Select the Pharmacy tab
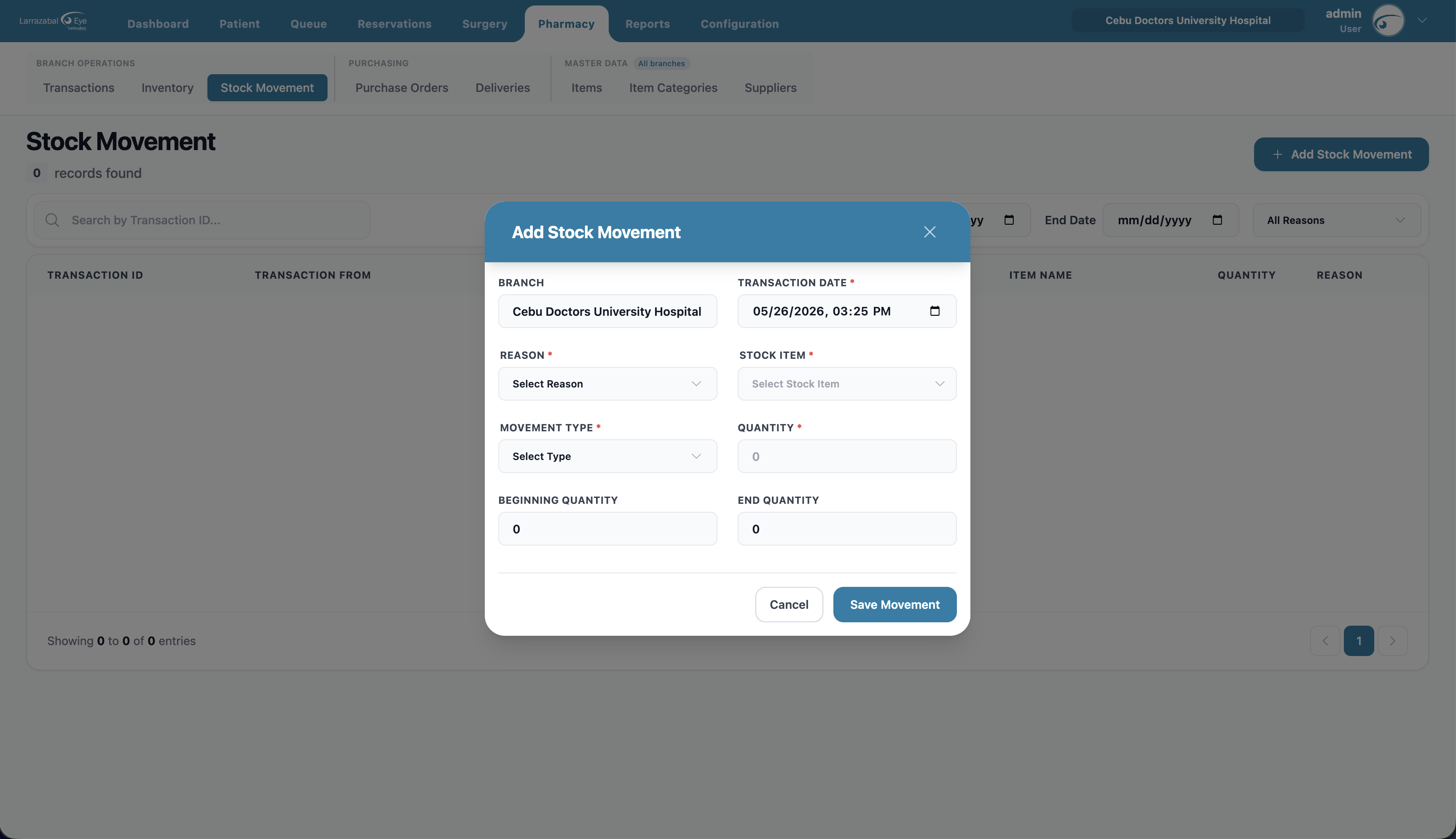 pos(566,24)
